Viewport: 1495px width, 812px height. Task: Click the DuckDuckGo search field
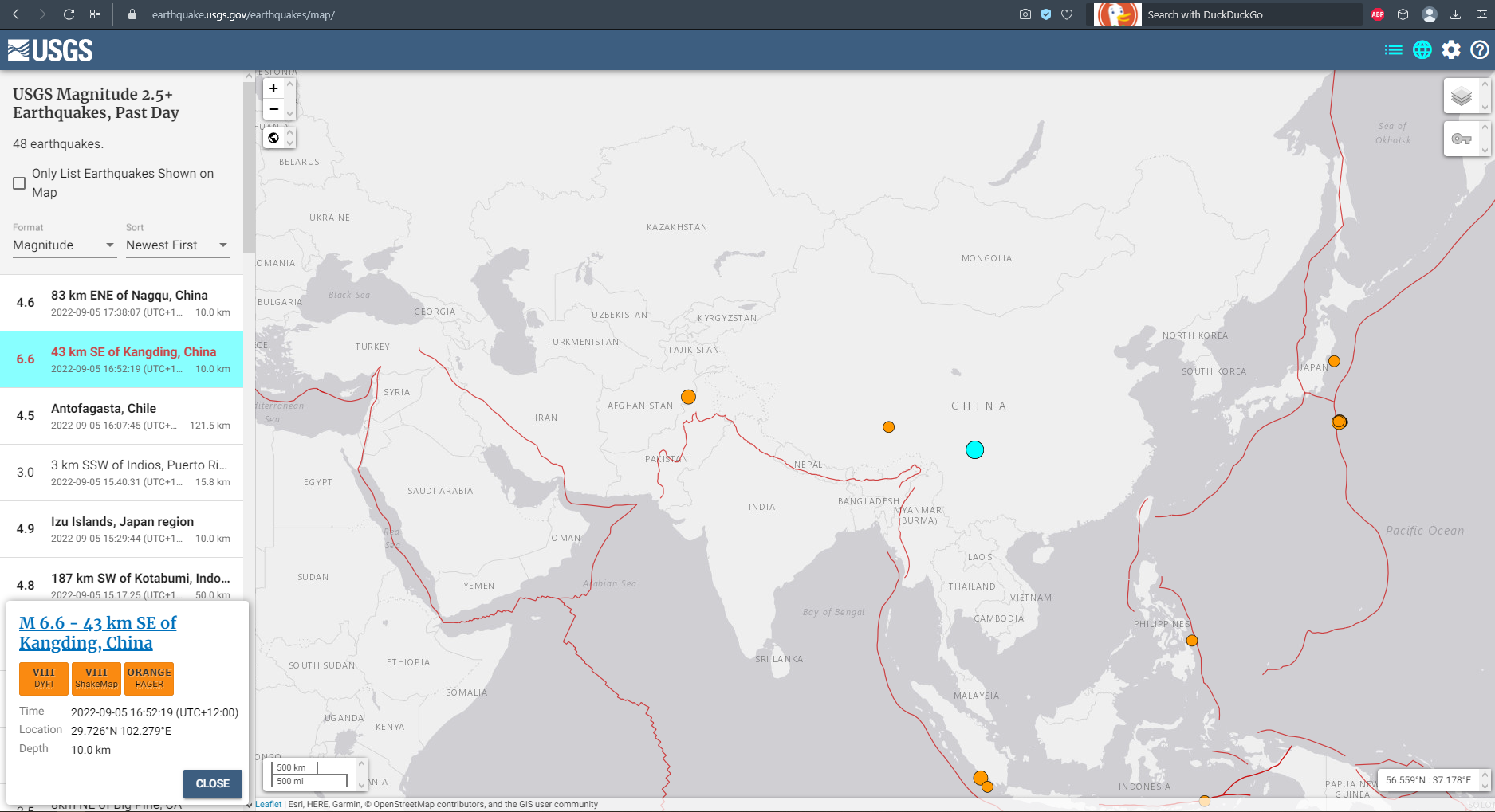[1252, 14]
